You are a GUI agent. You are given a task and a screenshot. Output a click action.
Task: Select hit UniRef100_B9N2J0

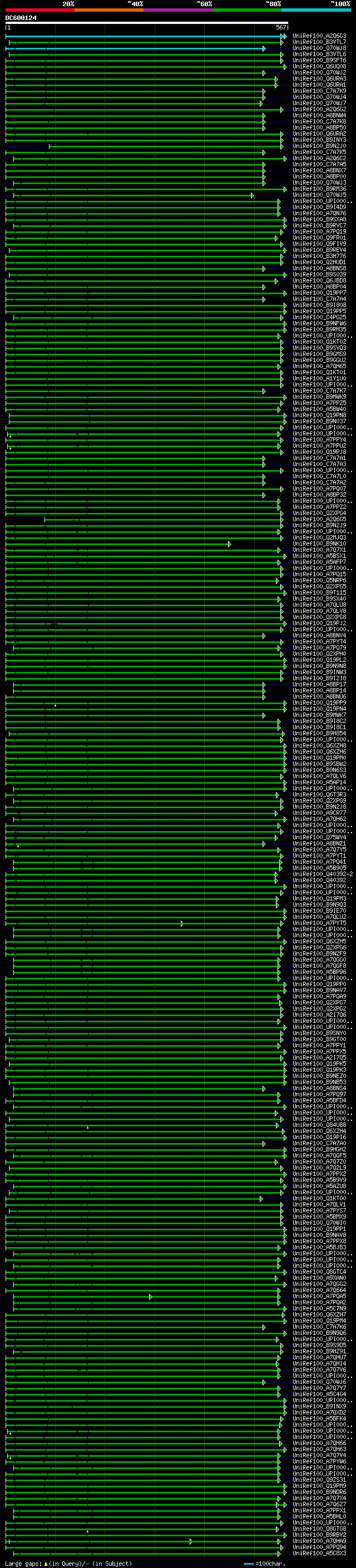point(319,146)
